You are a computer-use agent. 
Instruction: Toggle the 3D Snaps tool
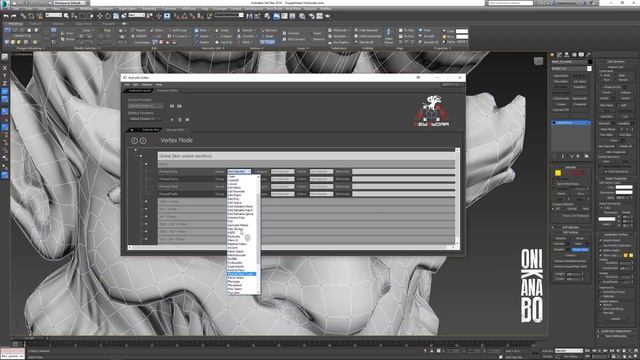coord(178,16)
